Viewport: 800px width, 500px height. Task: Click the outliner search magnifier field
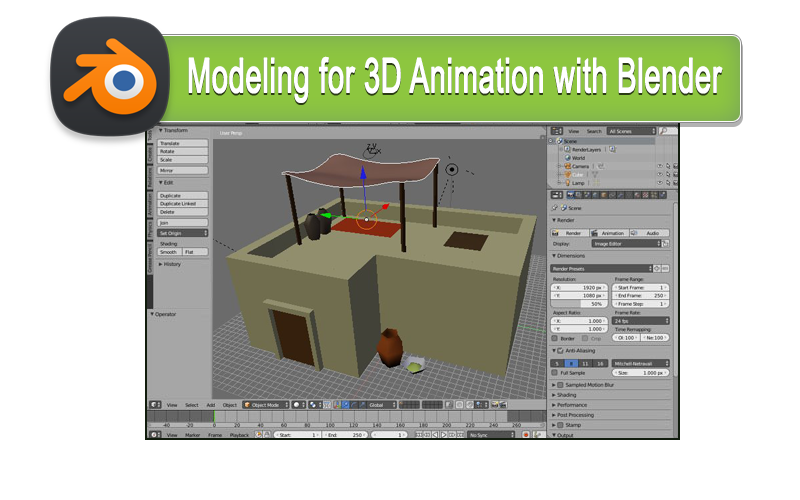pos(668,131)
